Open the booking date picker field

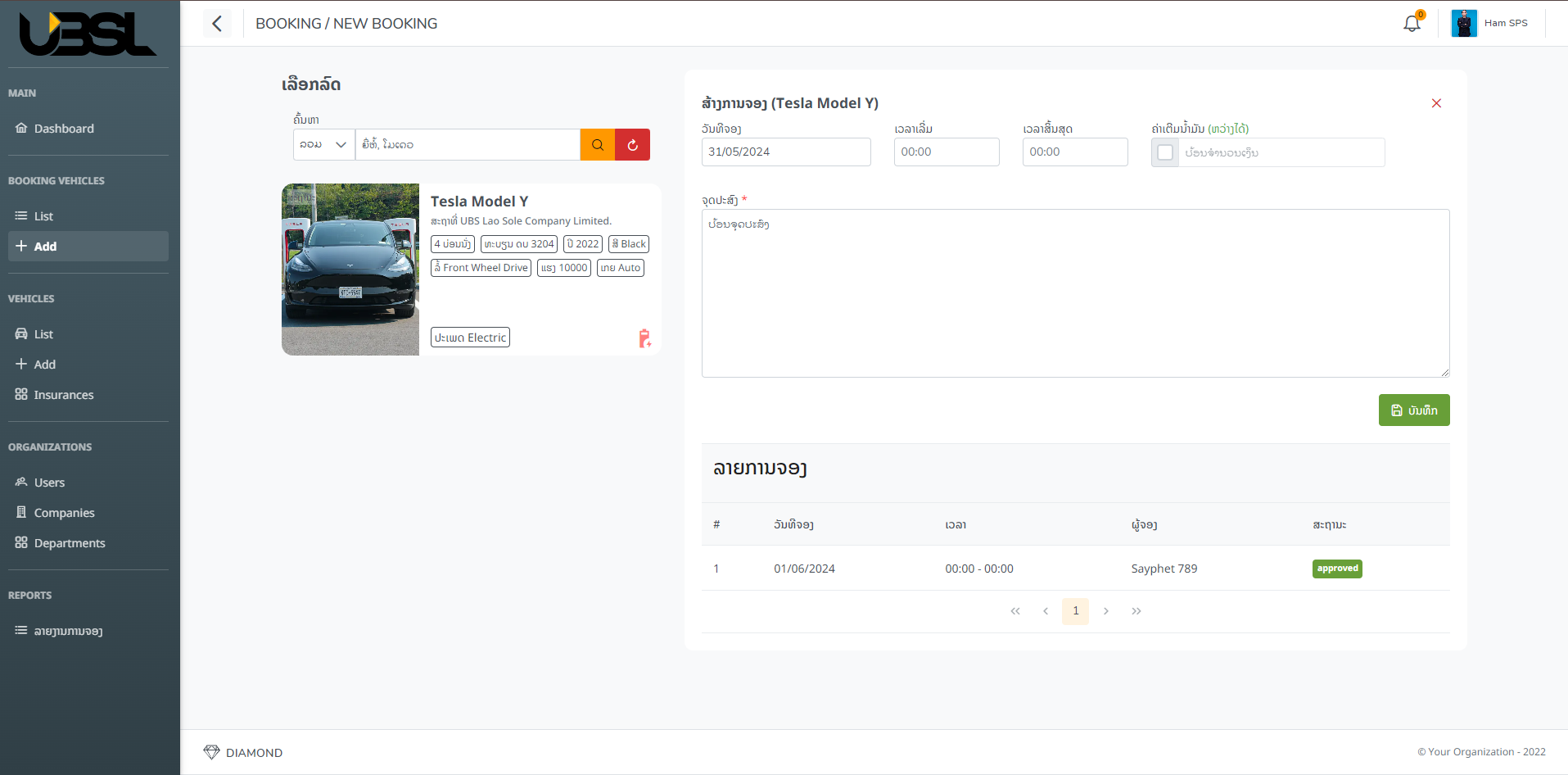[785, 152]
